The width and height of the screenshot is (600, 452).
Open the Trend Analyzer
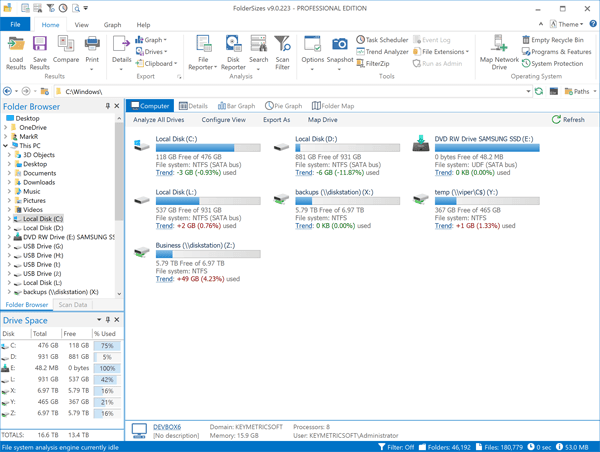382,52
